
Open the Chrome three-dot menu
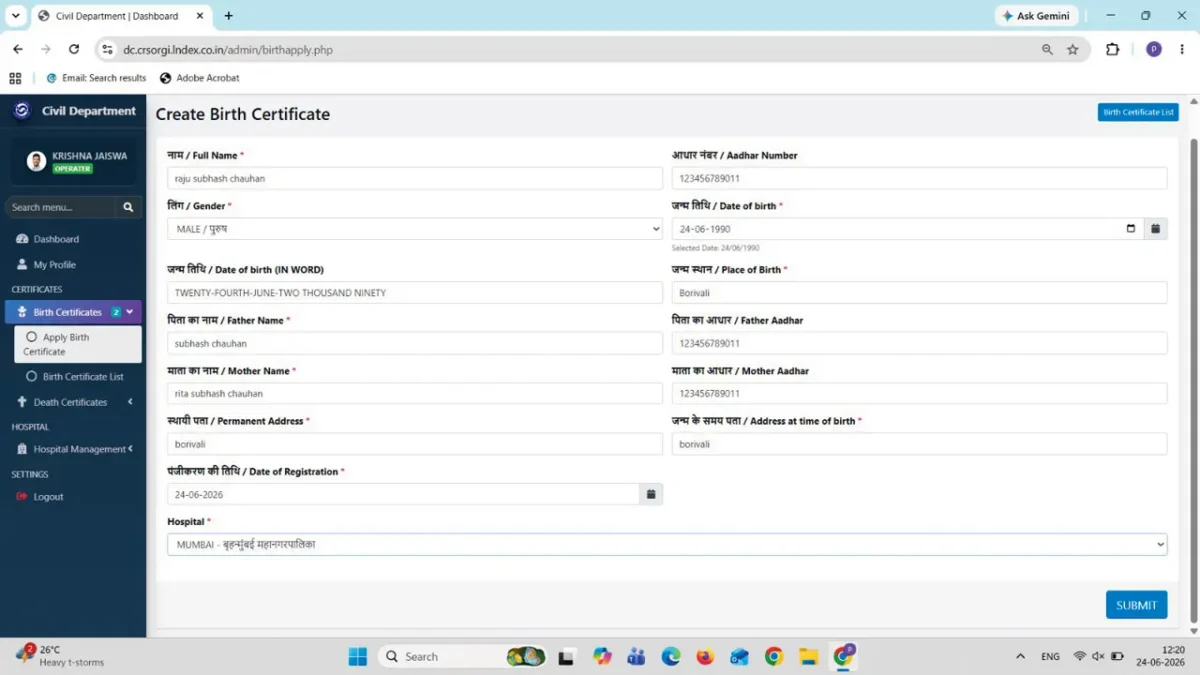[1183, 49]
